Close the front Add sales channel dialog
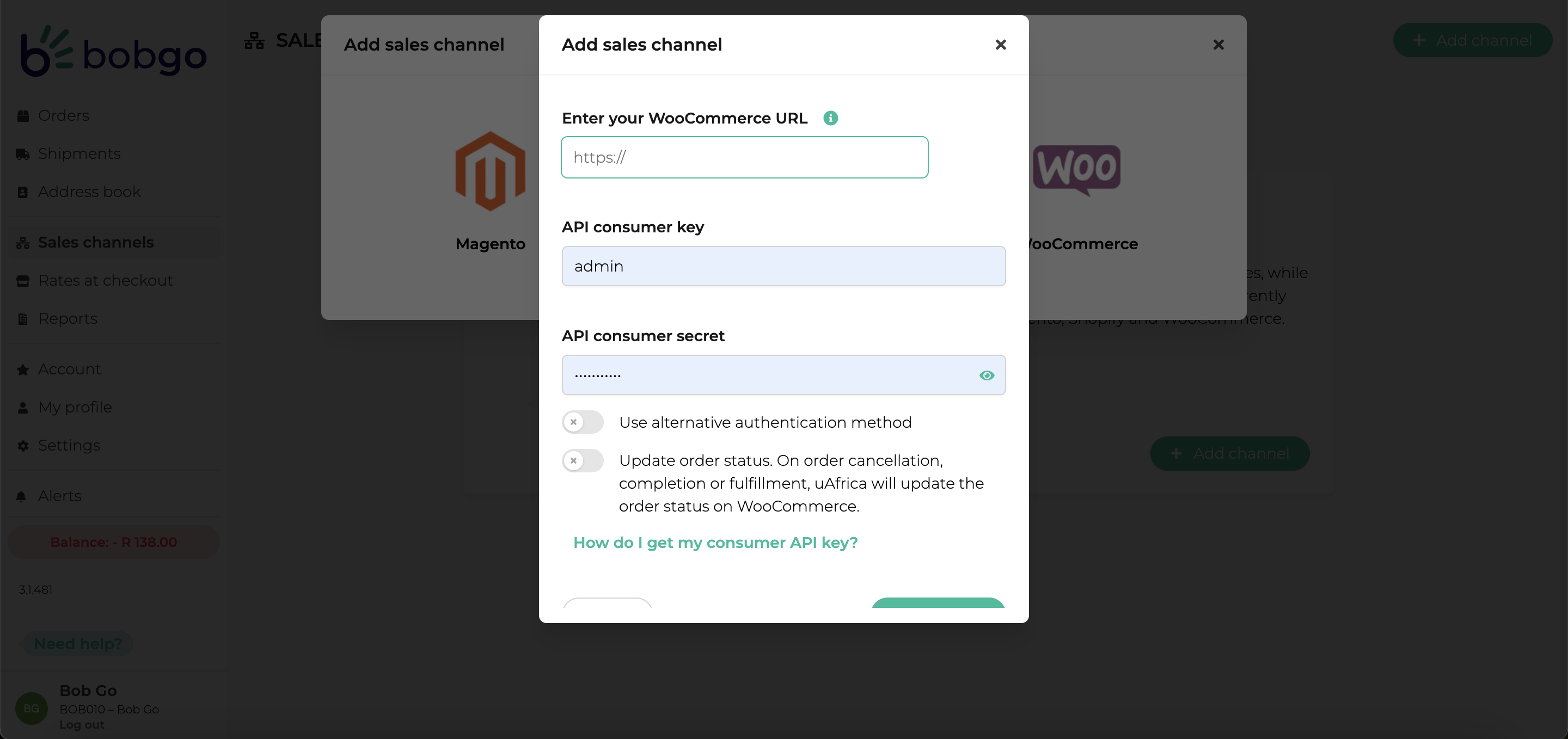Screen dimensions: 1568x739 pyautogui.click(x=1001, y=45)
